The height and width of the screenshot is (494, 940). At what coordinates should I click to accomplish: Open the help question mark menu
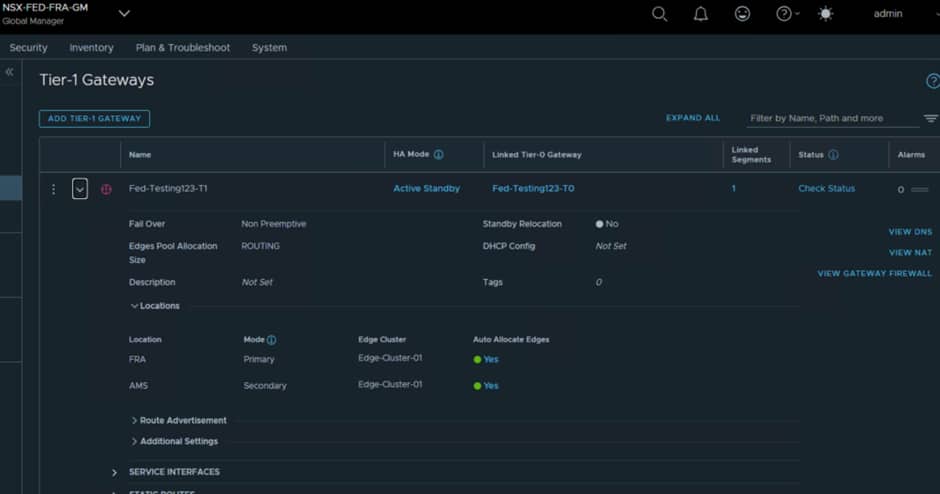click(x=785, y=14)
